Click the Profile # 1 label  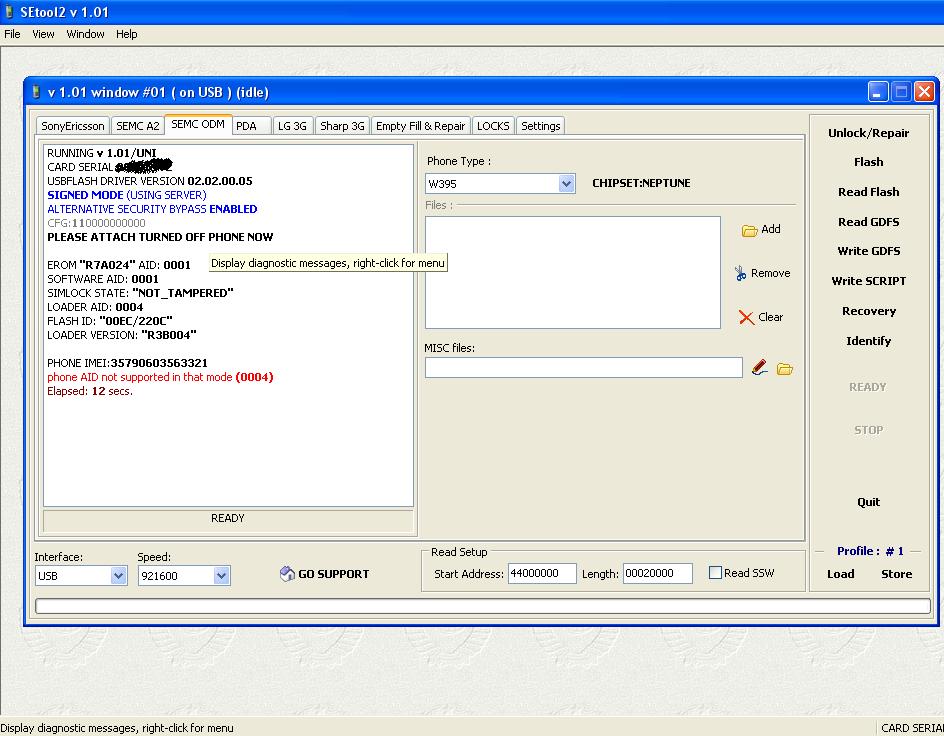870,551
